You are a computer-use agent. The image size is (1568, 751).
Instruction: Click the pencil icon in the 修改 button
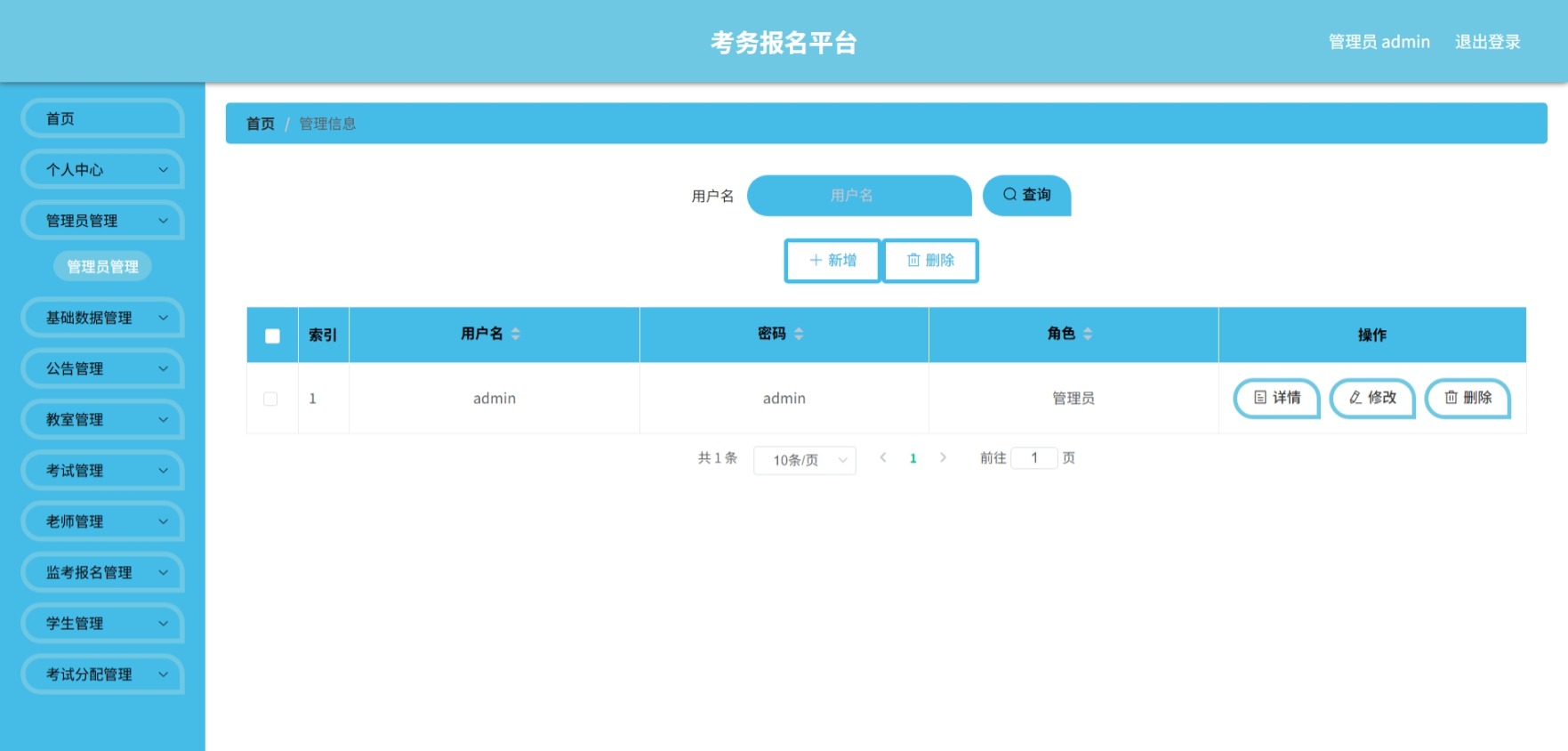[1355, 397]
